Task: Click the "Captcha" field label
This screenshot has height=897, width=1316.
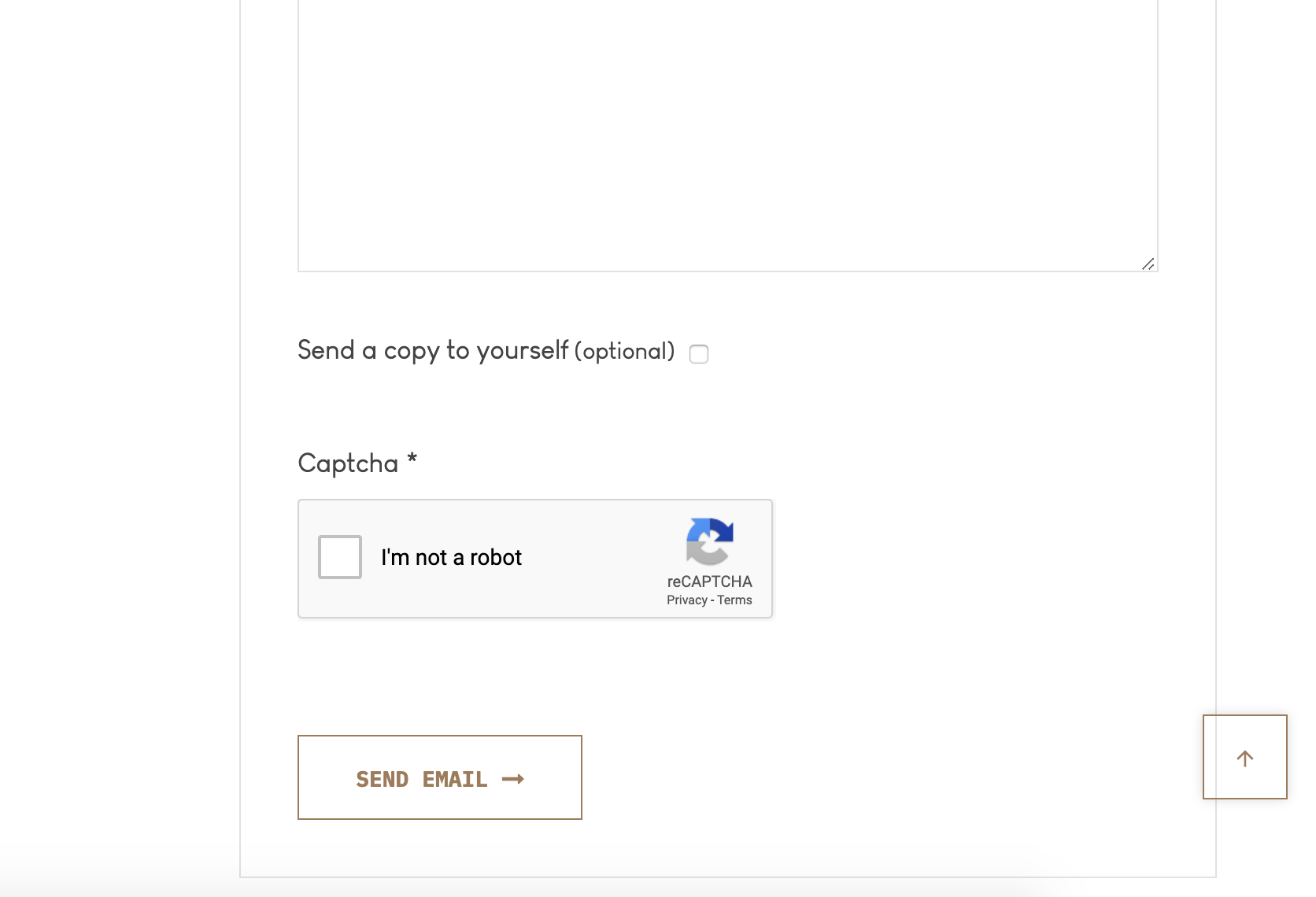Action: pyautogui.click(x=348, y=463)
